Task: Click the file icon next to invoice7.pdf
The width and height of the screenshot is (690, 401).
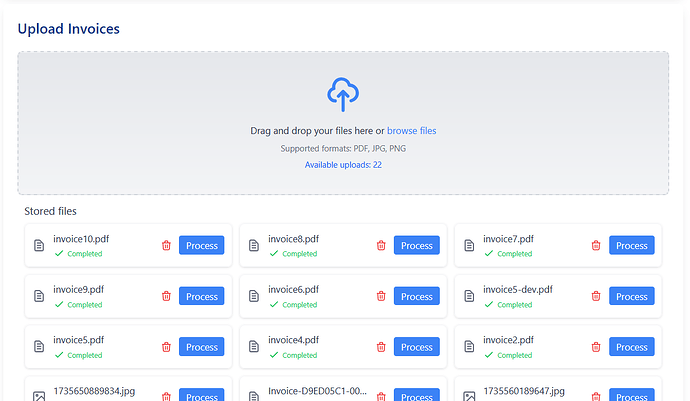Action: tap(469, 245)
